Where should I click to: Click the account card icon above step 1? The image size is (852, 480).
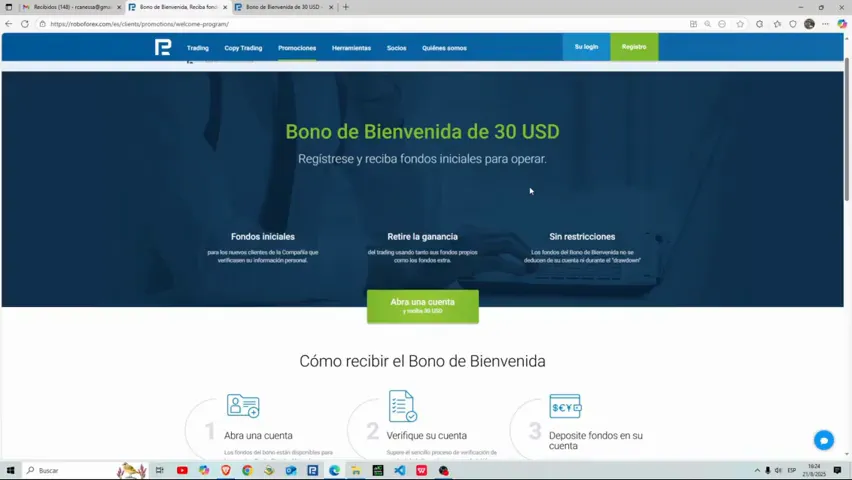[x=243, y=406]
